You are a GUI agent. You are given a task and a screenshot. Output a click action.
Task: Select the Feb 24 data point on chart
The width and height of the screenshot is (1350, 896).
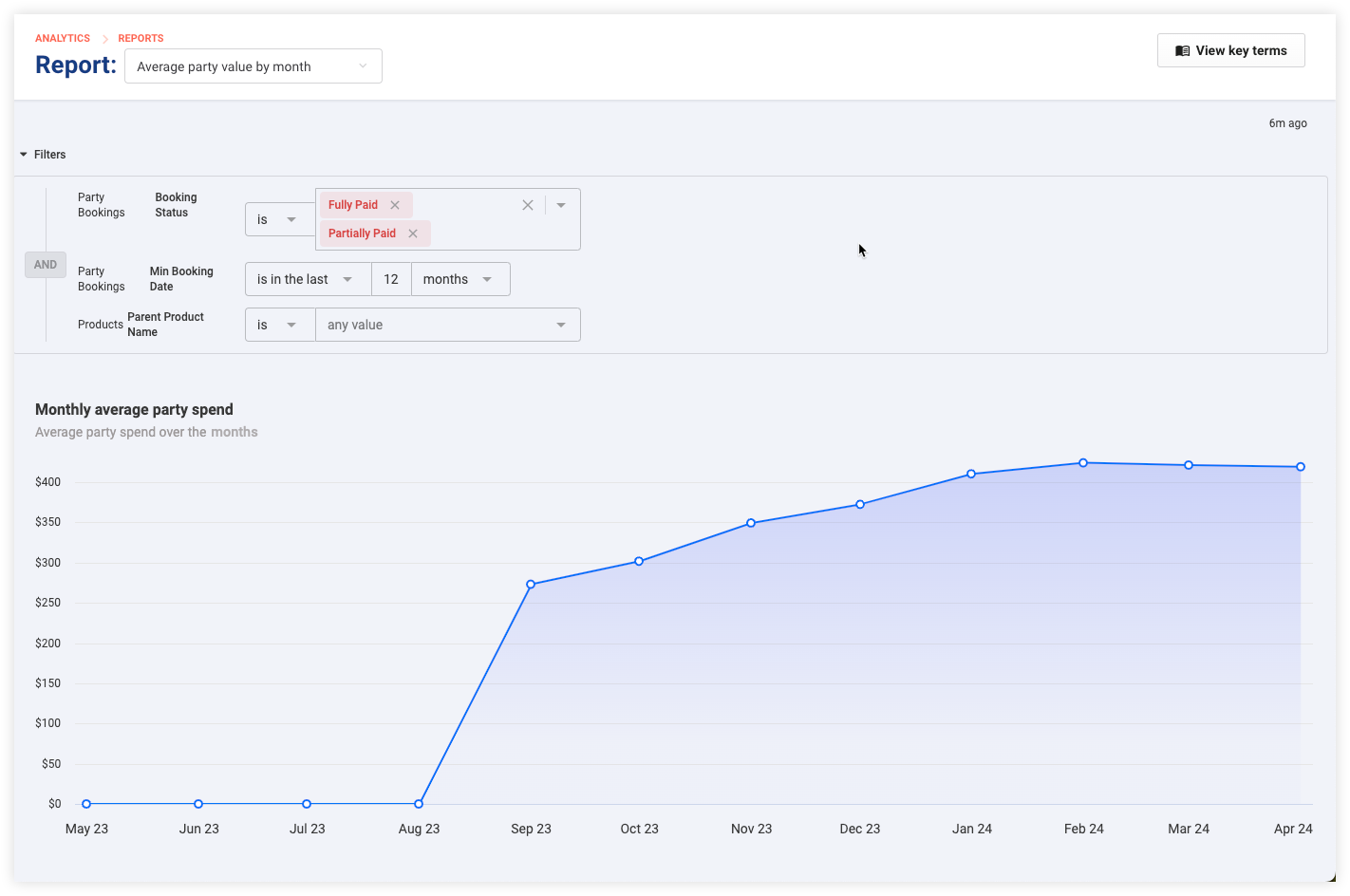click(x=1083, y=463)
